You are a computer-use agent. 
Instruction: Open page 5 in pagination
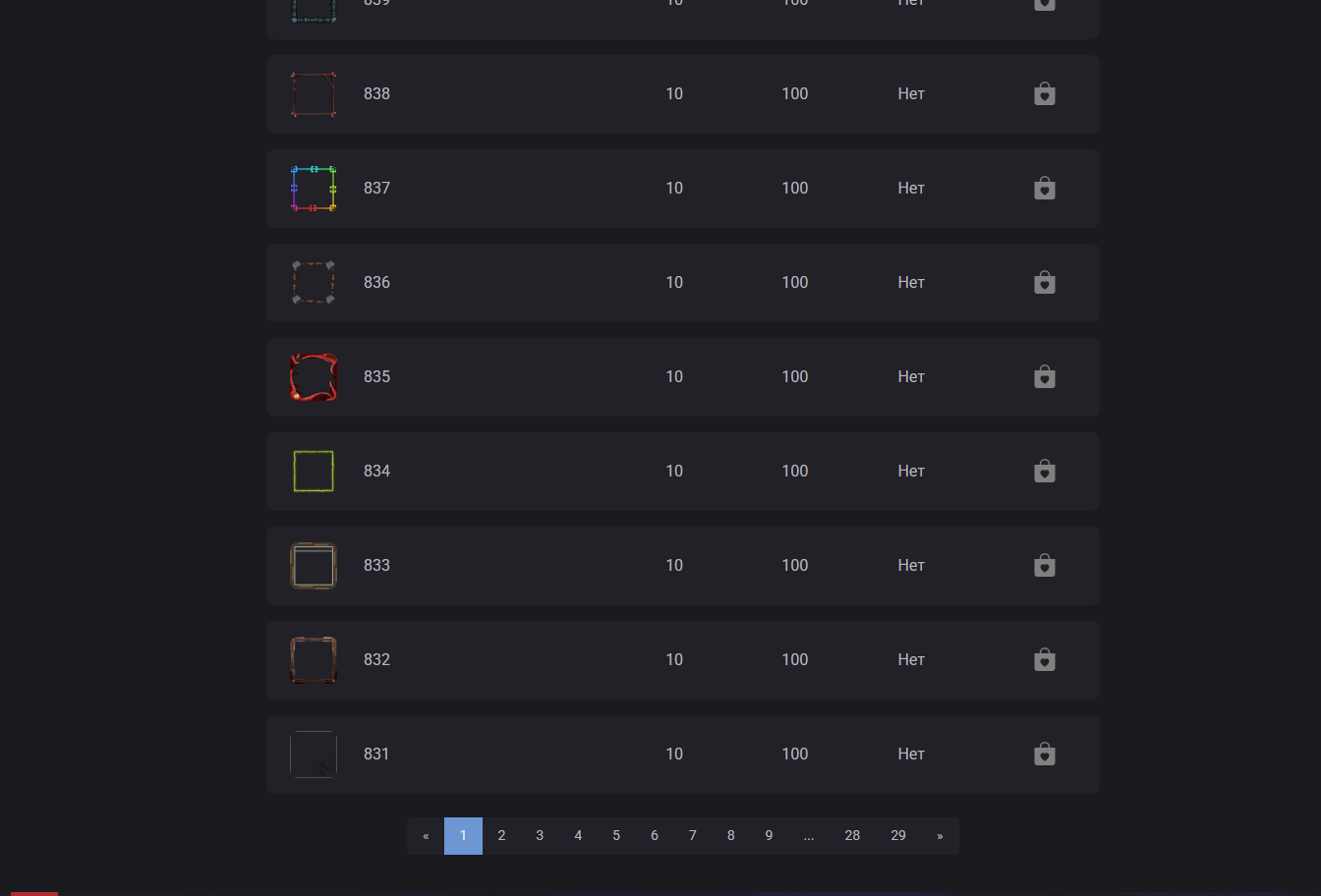(616, 836)
